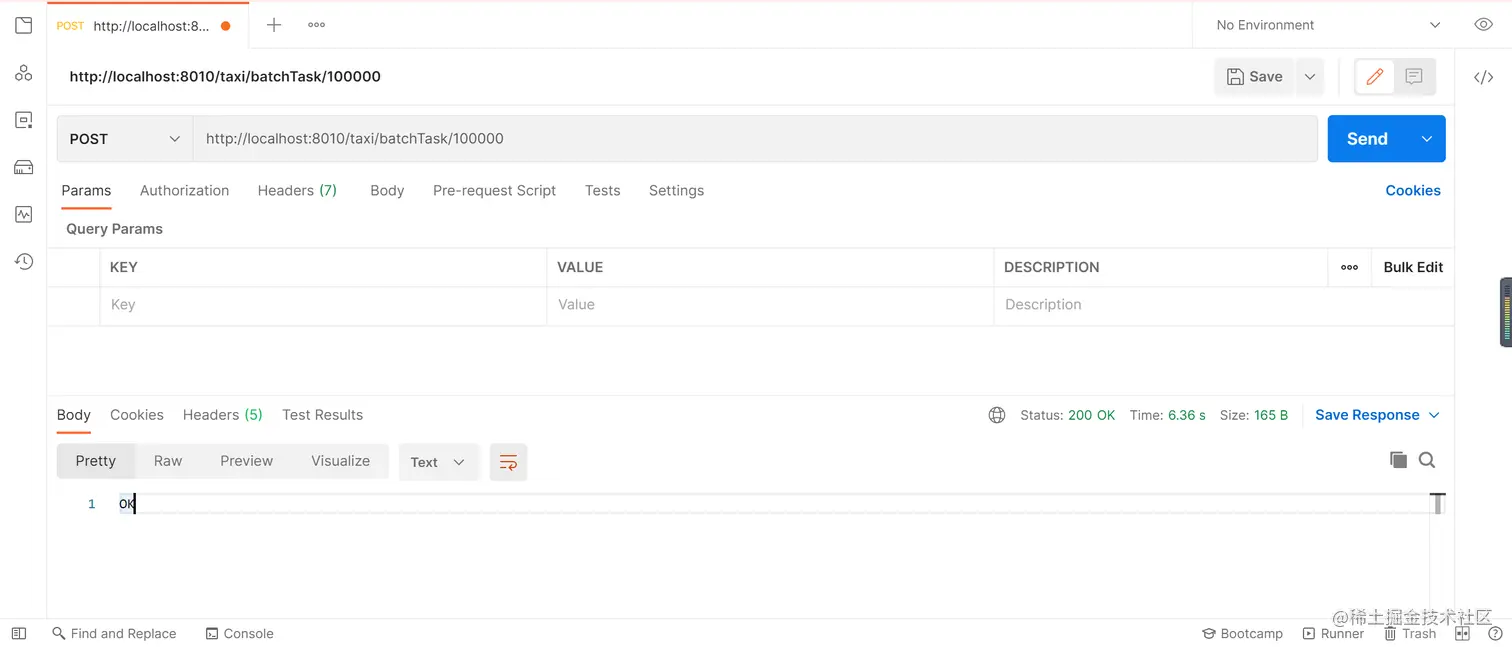Viewport: 1512px width, 647px height.
Task: Open the History sidebar icon
Action: (23, 261)
